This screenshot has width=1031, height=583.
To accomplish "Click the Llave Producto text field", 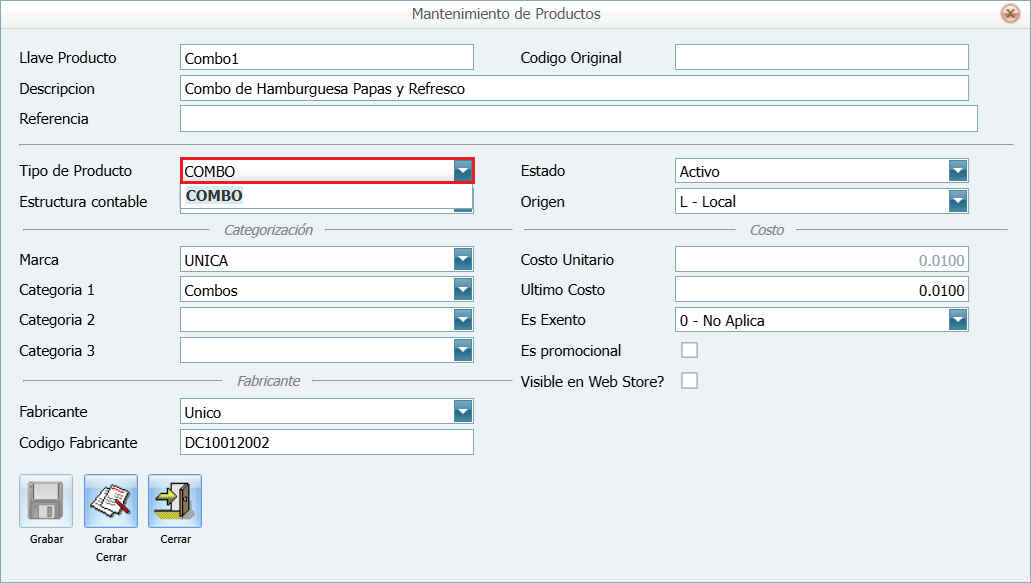I will pyautogui.click(x=326, y=58).
